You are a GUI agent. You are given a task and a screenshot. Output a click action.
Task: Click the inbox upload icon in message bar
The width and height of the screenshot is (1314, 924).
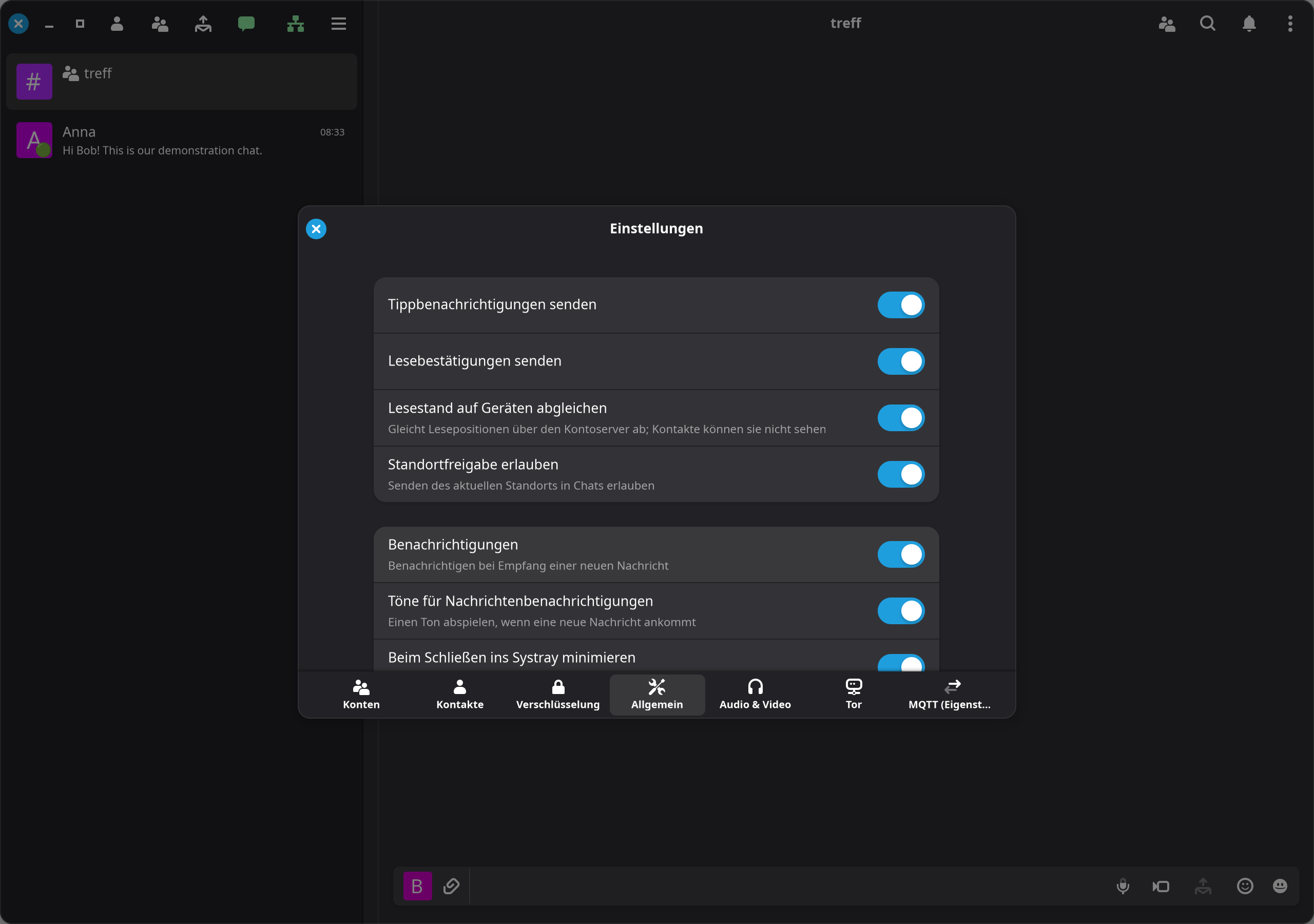(1203, 886)
